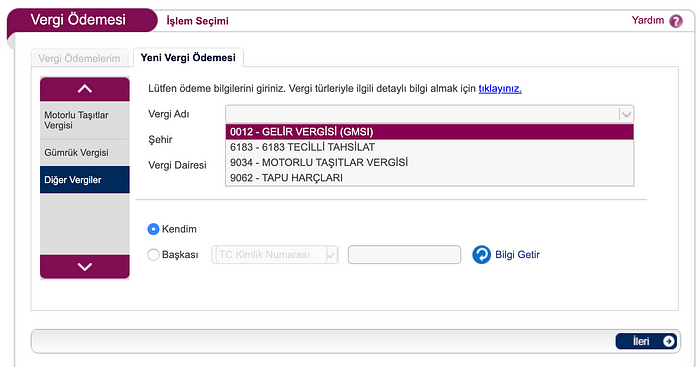This screenshot has width=700, height=367.
Task: Select Gümrük Vergisi in sidebar
Action: 85,153
